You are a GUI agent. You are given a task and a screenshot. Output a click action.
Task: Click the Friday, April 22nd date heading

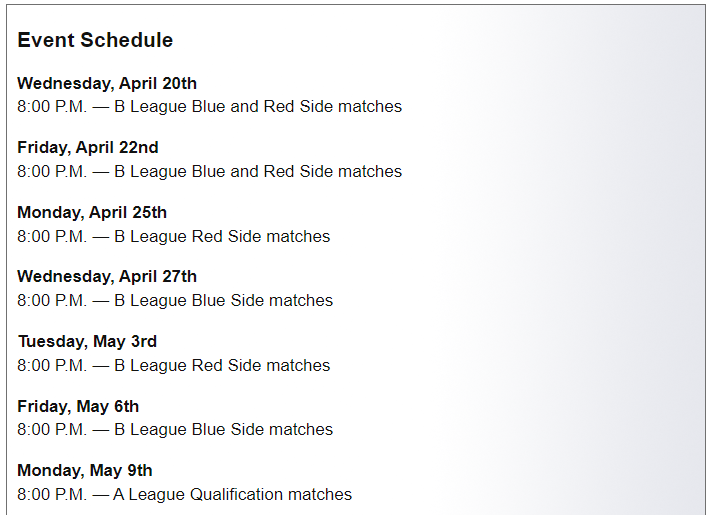point(88,148)
